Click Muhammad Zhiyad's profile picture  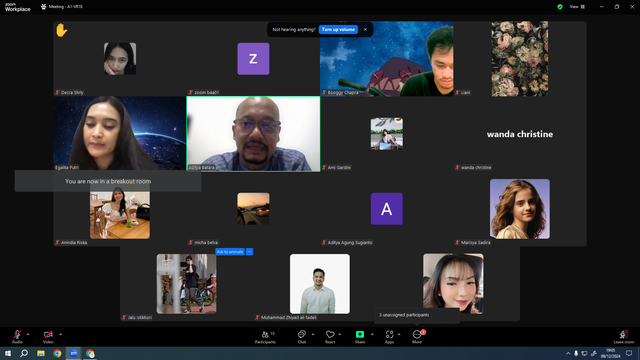(x=320, y=284)
